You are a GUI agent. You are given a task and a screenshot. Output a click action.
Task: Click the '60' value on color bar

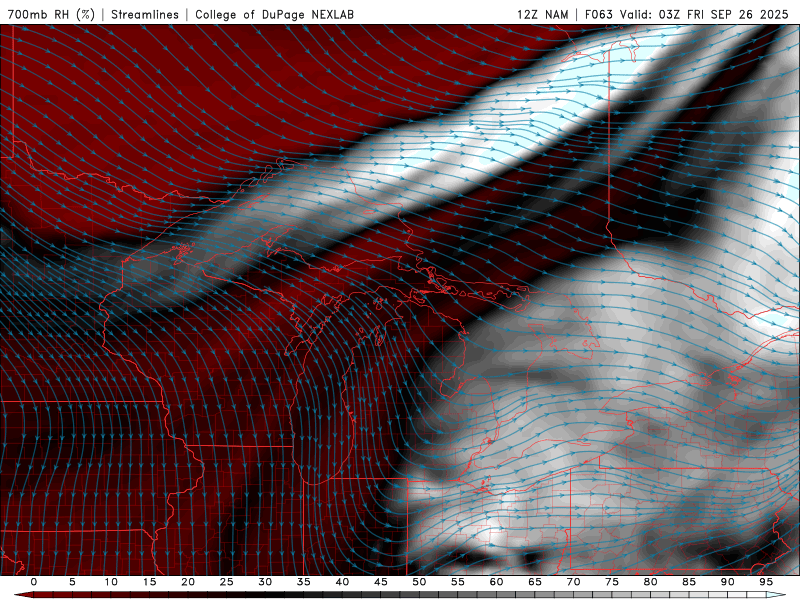click(x=496, y=582)
